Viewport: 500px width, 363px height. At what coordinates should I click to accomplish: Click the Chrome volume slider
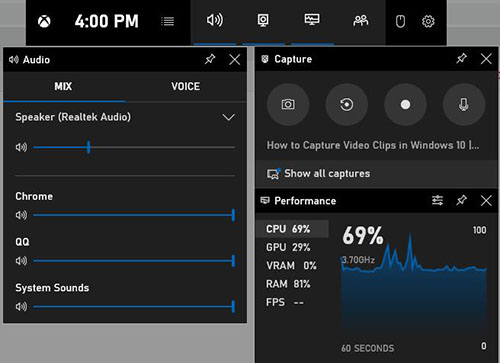coord(134,215)
